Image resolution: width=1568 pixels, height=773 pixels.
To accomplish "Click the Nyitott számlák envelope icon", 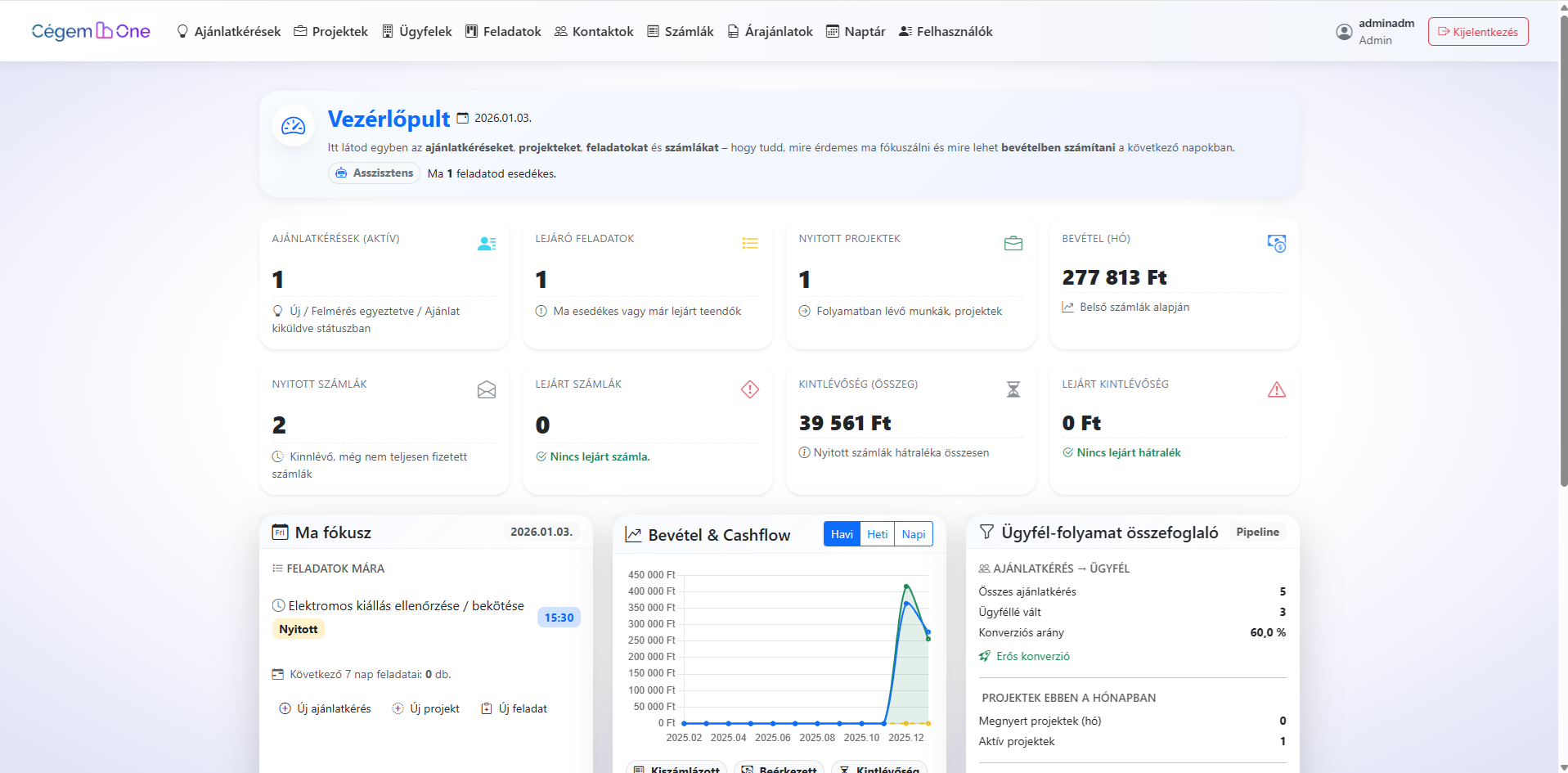I will pos(487,389).
